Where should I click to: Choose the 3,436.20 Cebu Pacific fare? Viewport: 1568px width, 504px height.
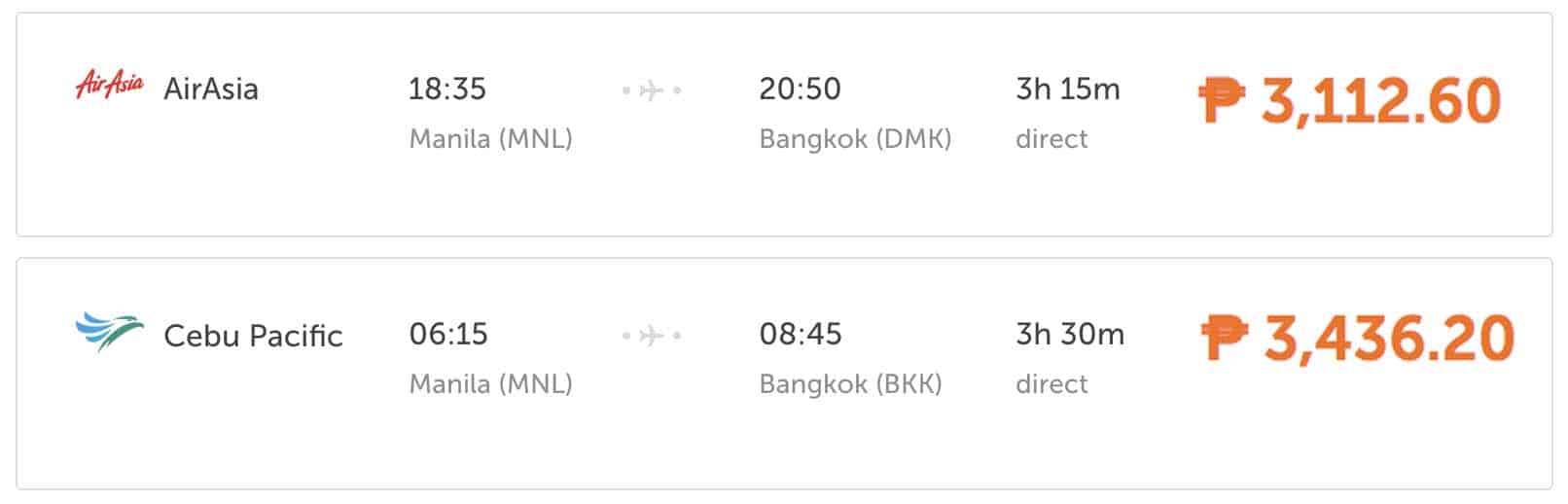tap(1388, 337)
